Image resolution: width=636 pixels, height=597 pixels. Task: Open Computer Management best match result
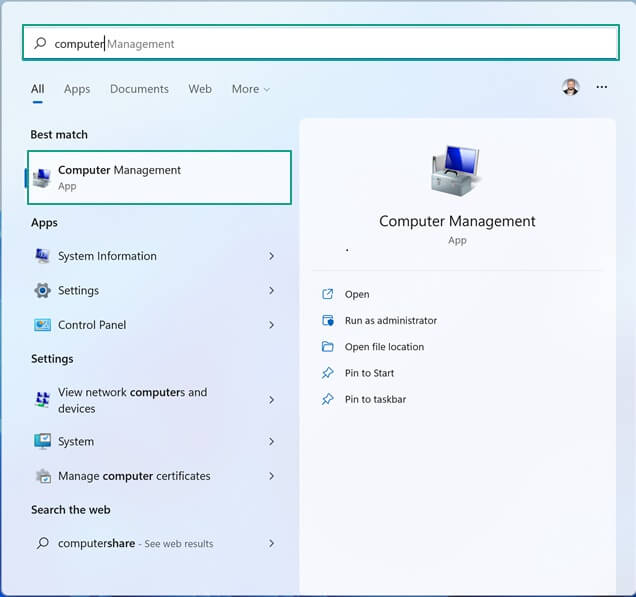(159, 177)
